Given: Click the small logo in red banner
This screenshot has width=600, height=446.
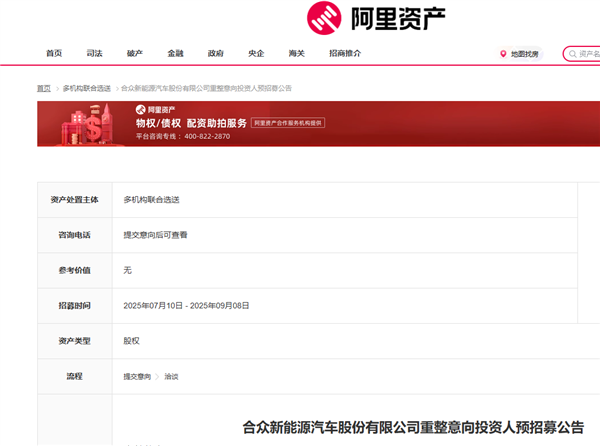Looking at the screenshot, I should [x=141, y=109].
